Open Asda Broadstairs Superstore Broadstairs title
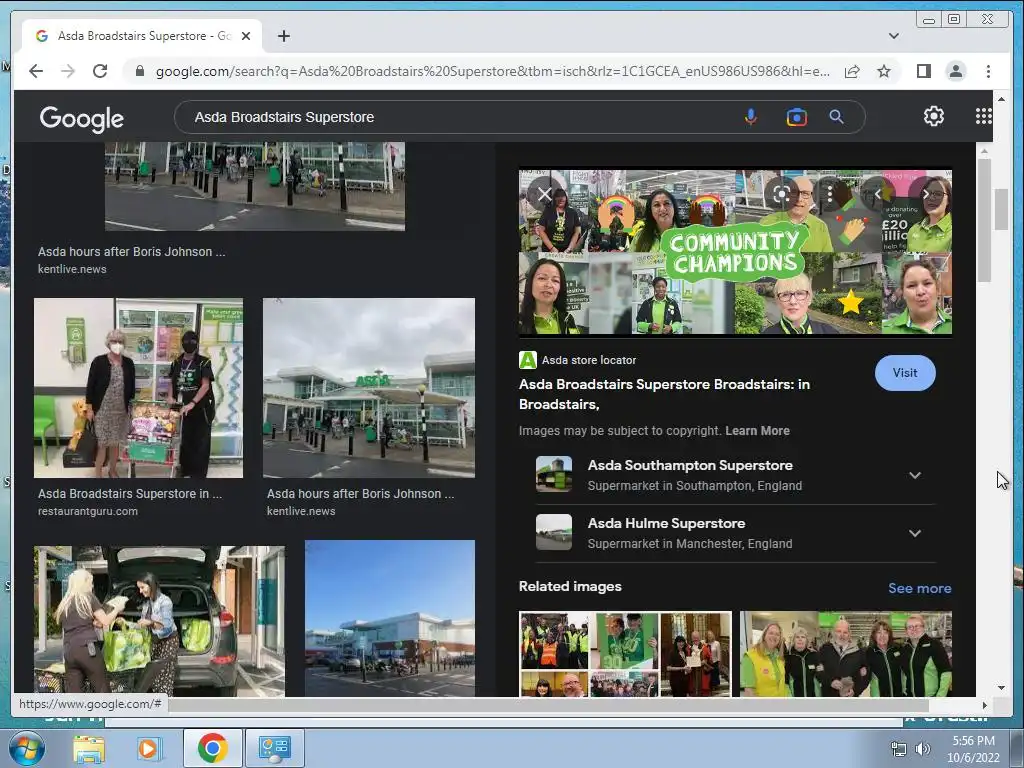The image size is (1024, 768). tap(664, 394)
